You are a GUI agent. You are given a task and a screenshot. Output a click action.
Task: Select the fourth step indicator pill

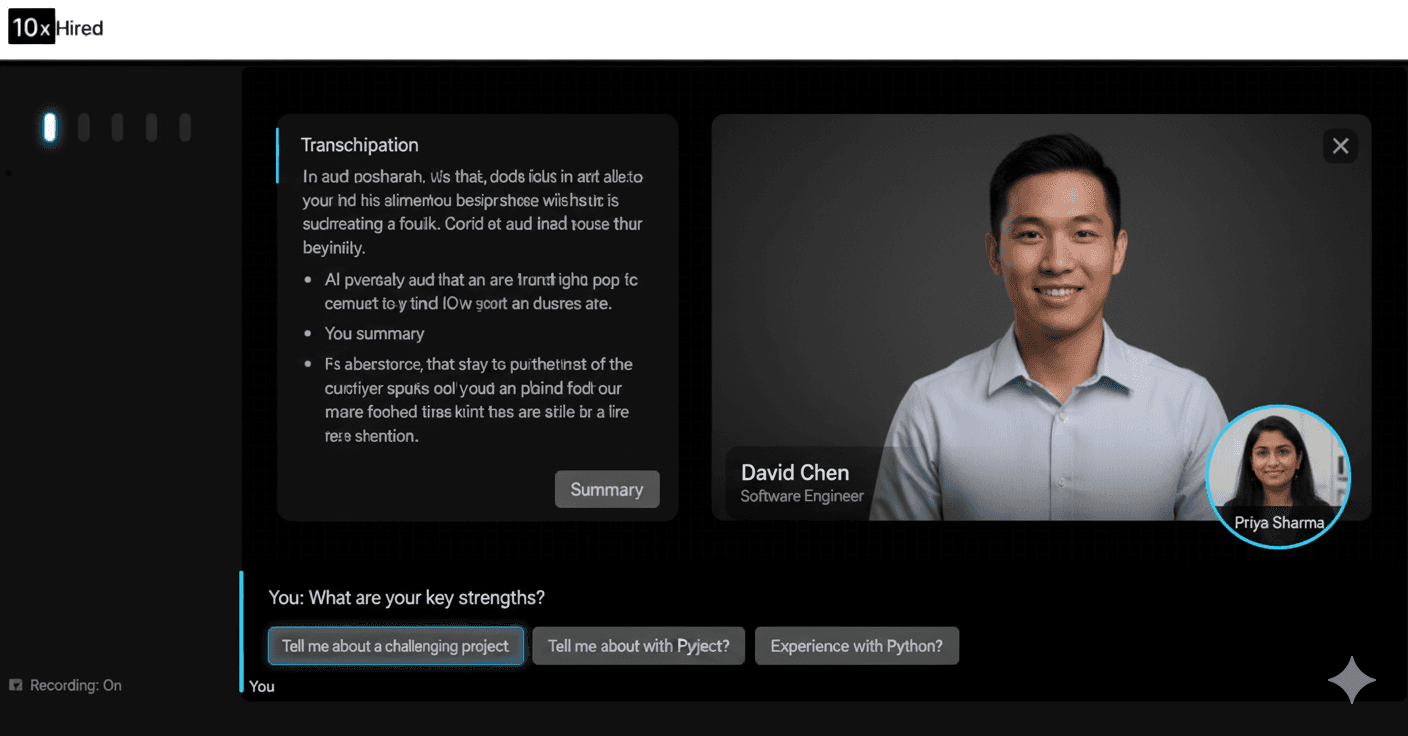click(152, 127)
